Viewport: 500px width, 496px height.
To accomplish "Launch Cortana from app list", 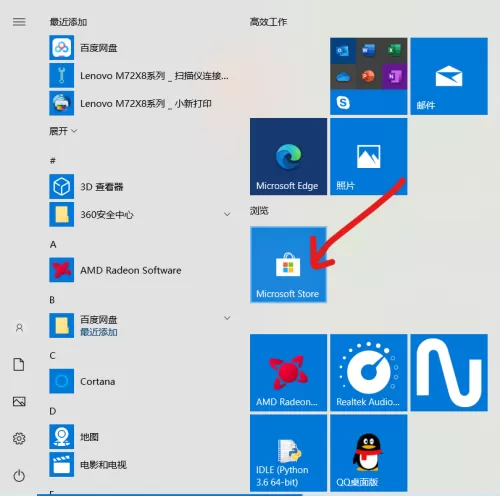I will pos(140,381).
